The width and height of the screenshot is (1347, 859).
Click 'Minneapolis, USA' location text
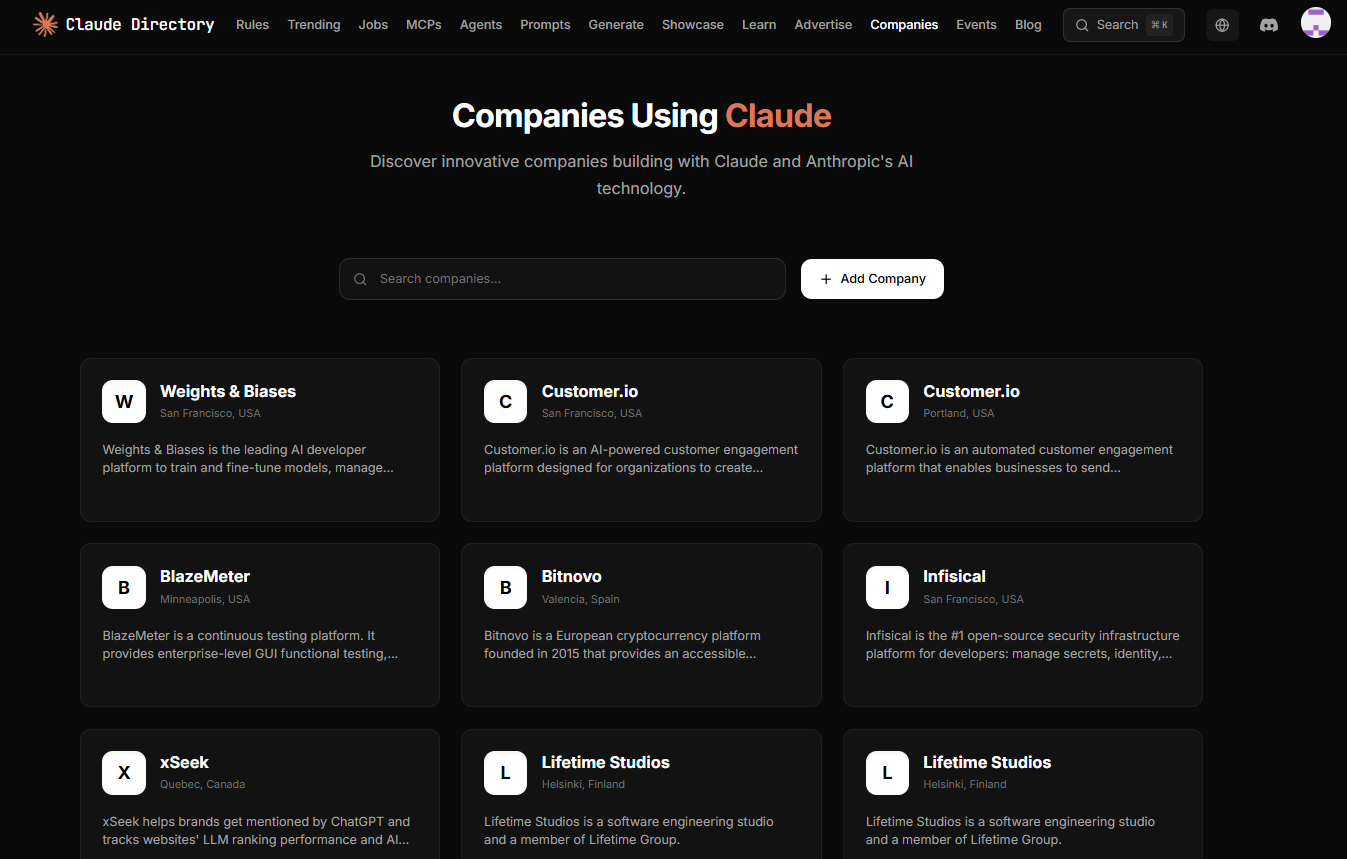pyautogui.click(x=205, y=599)
